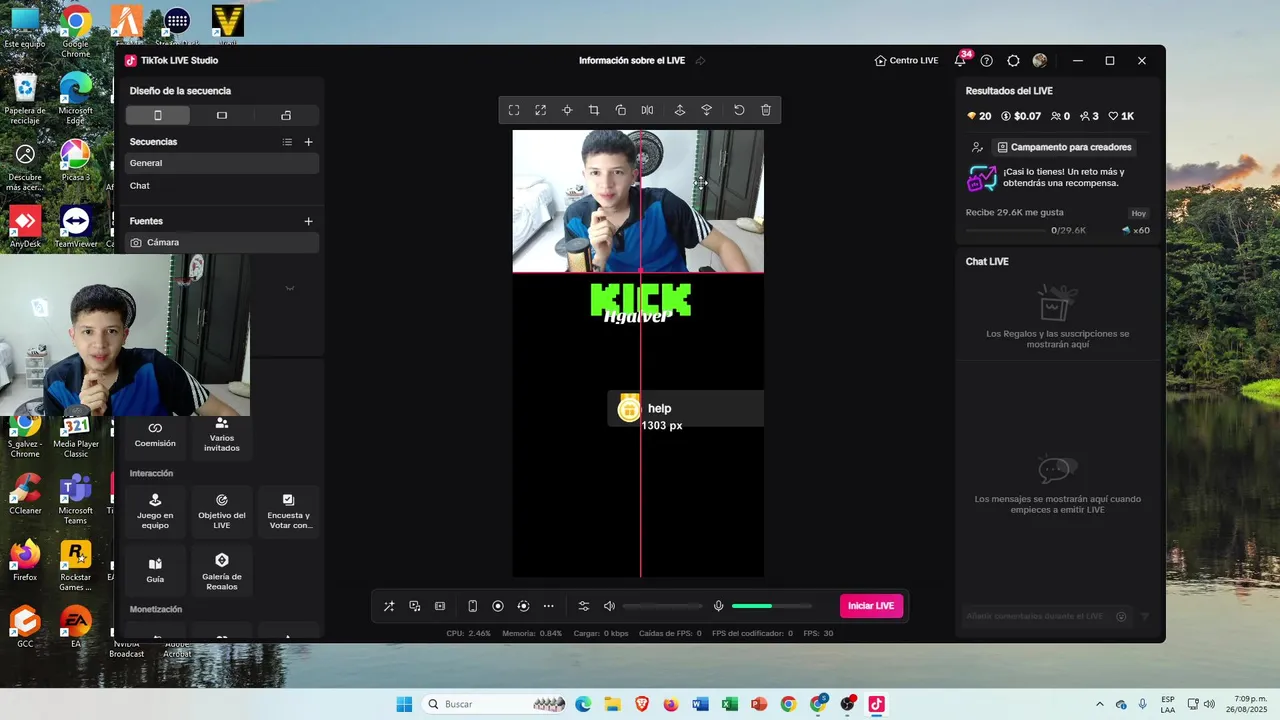Click the media/music overlay icon in bottom bar
The width and height of the screenshot is (1280, 720).
coord(415,606)
